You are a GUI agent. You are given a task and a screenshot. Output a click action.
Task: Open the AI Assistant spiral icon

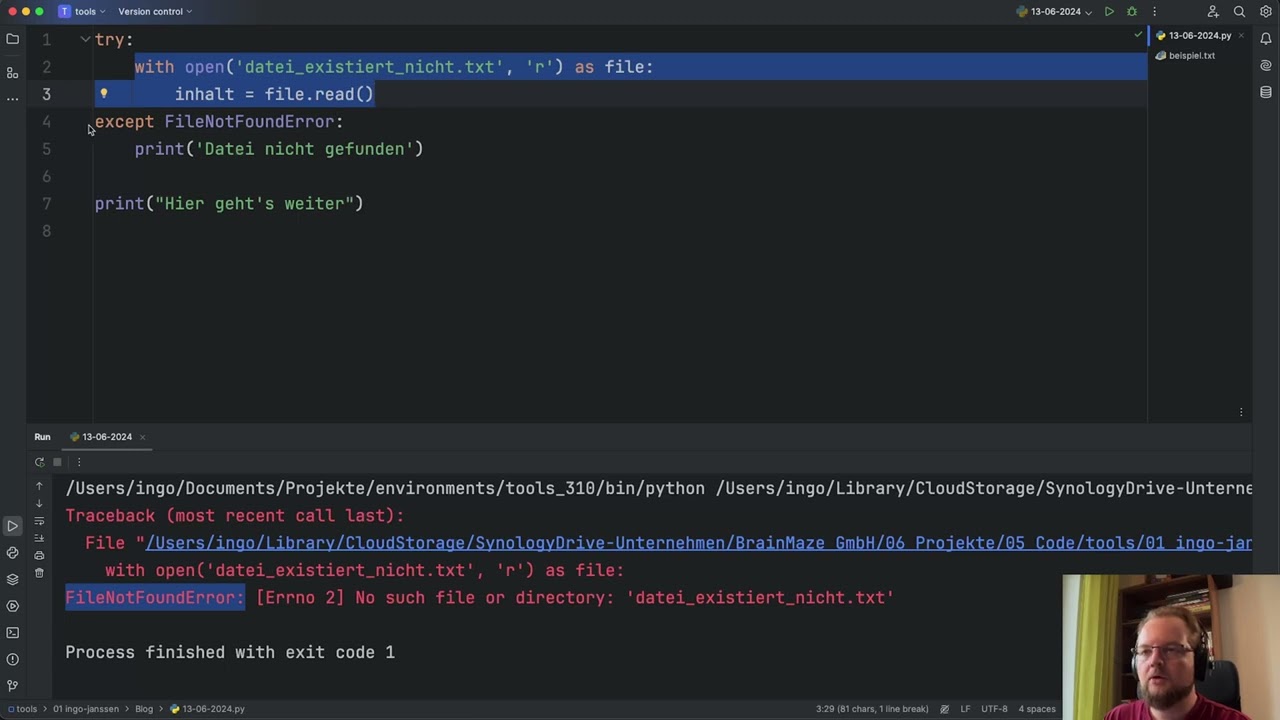click(x=1266, y=66)
